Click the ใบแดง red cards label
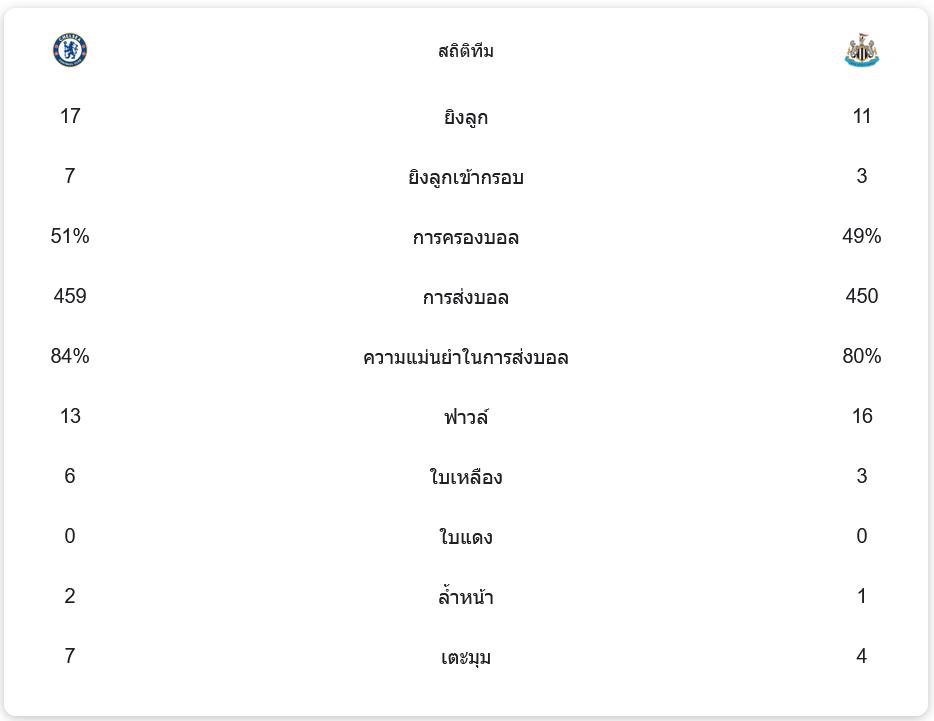Screen dimensions: 934x721 click(466, 538)
